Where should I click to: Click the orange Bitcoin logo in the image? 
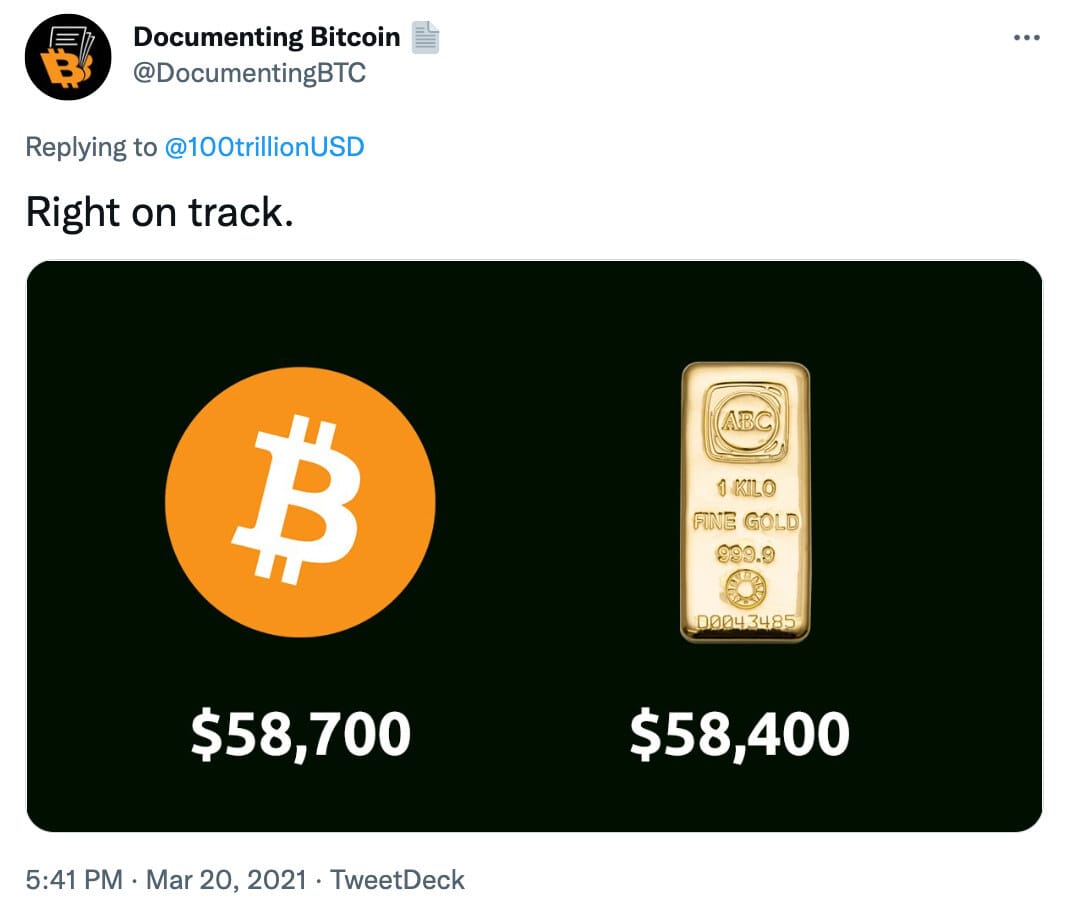click(300, 502)
